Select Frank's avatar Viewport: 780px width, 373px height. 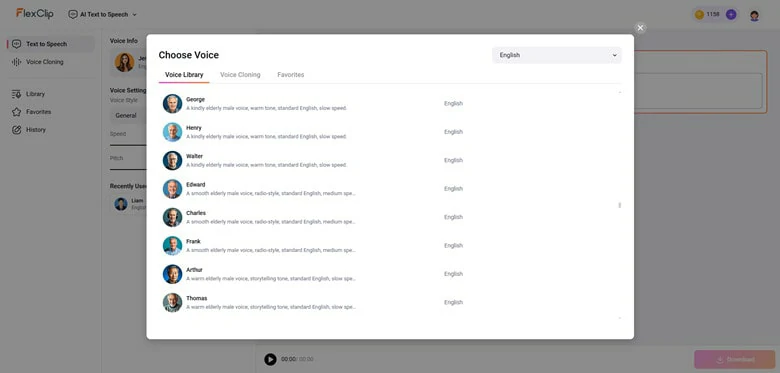coord(173,245)
